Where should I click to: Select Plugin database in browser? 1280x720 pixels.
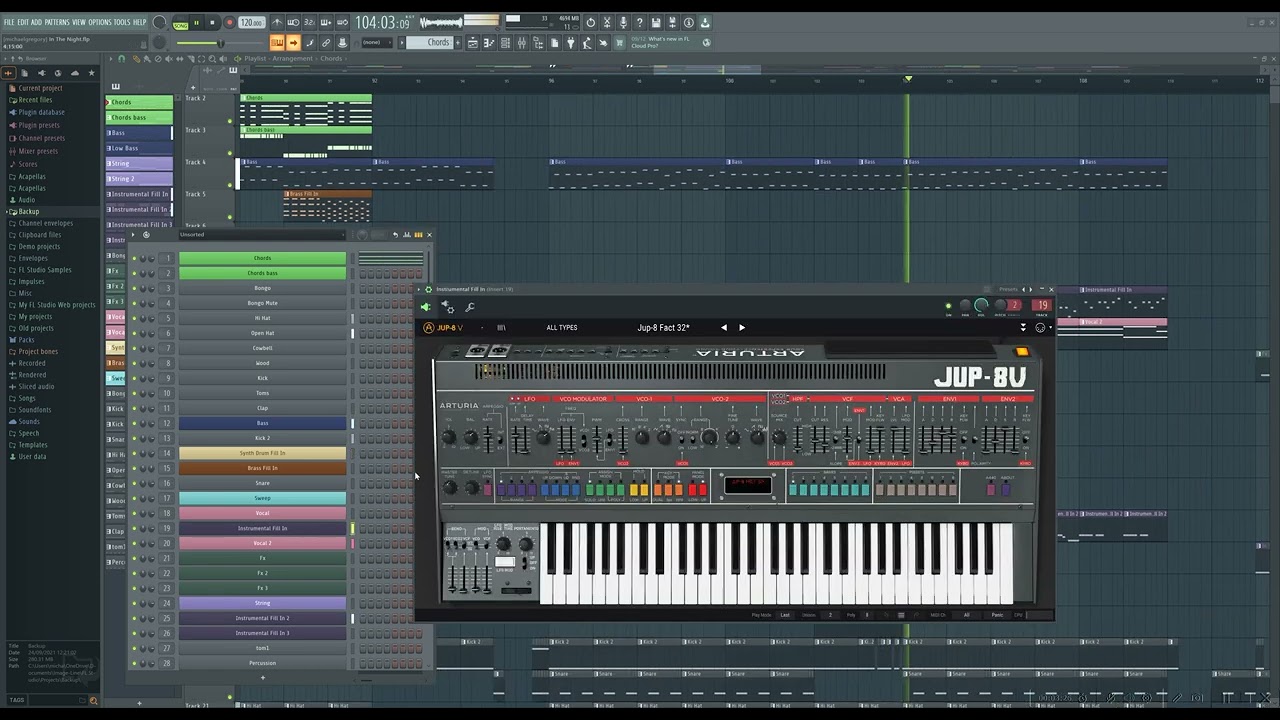click(41, 112)
